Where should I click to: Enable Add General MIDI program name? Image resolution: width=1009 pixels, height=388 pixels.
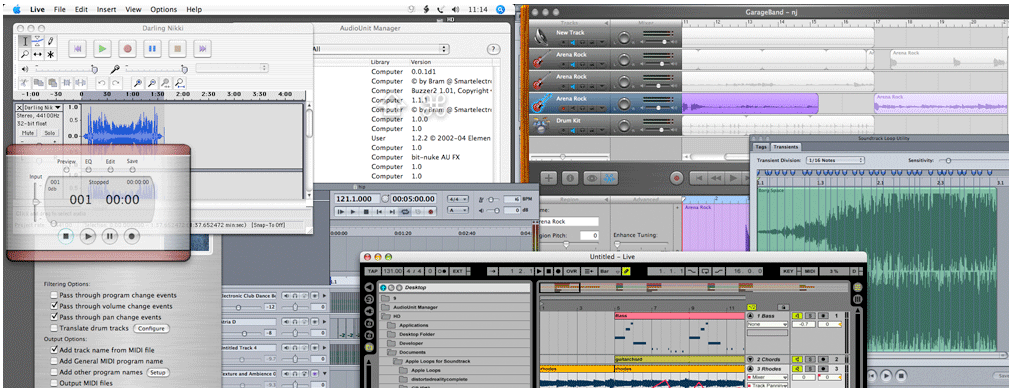tap(54, 361)
